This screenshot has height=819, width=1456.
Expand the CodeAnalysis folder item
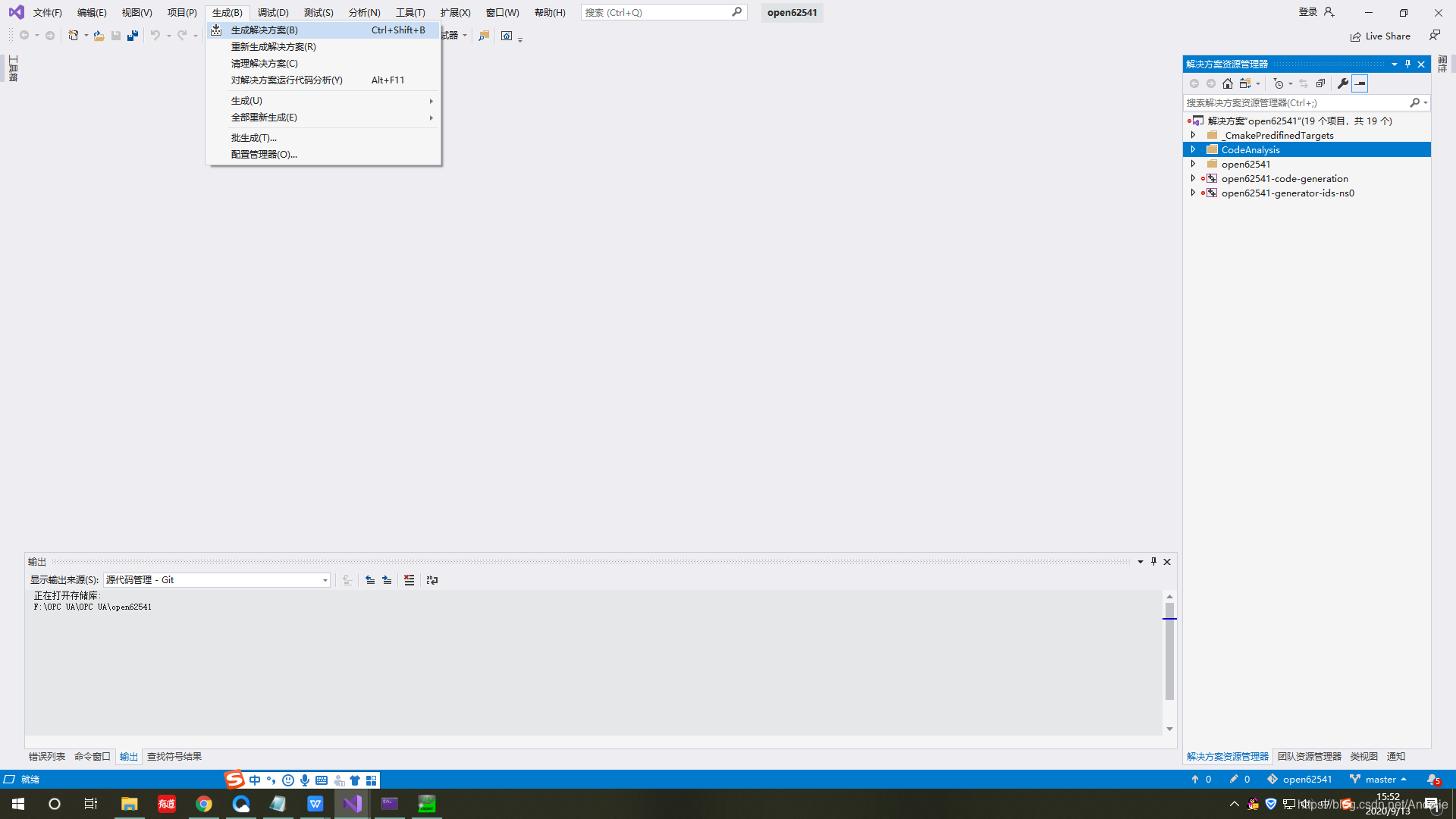pos(1195,149)
